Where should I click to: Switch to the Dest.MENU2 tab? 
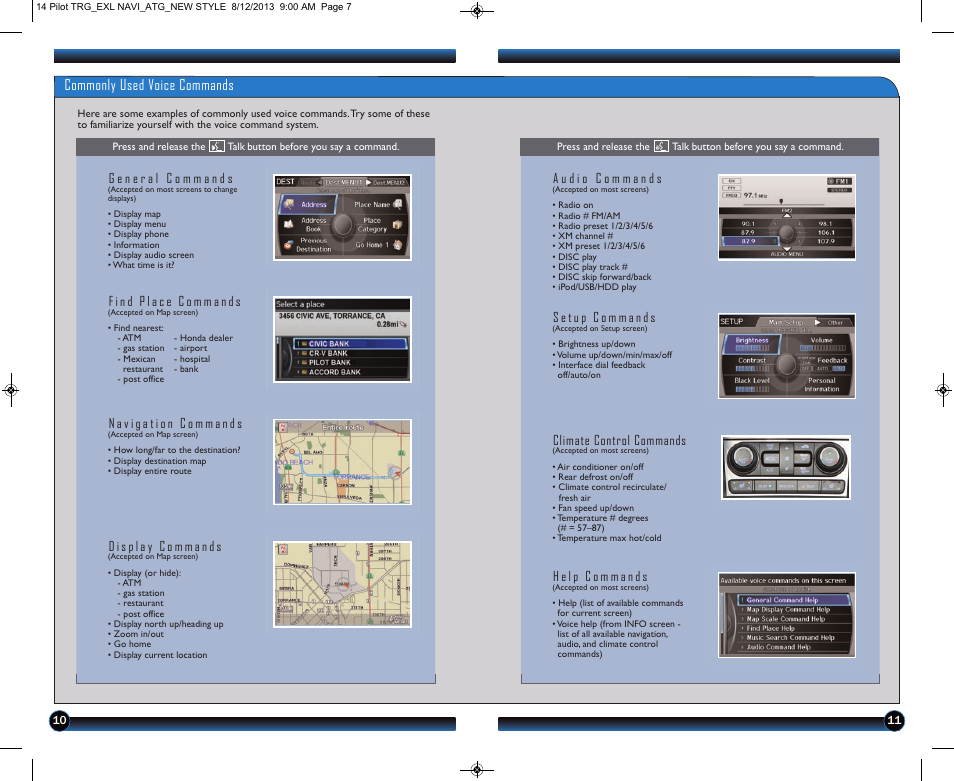coord(389,182)
